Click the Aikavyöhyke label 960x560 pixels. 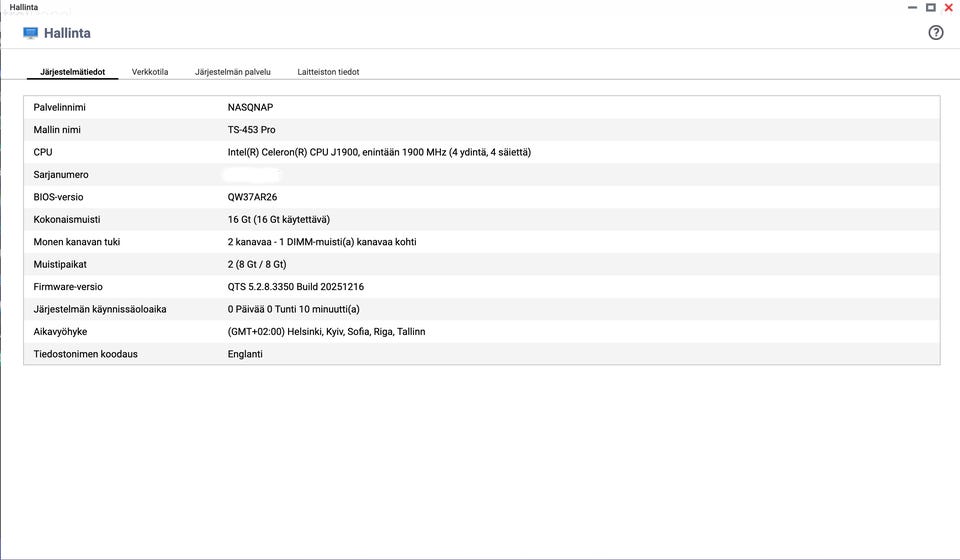(60, 332)
